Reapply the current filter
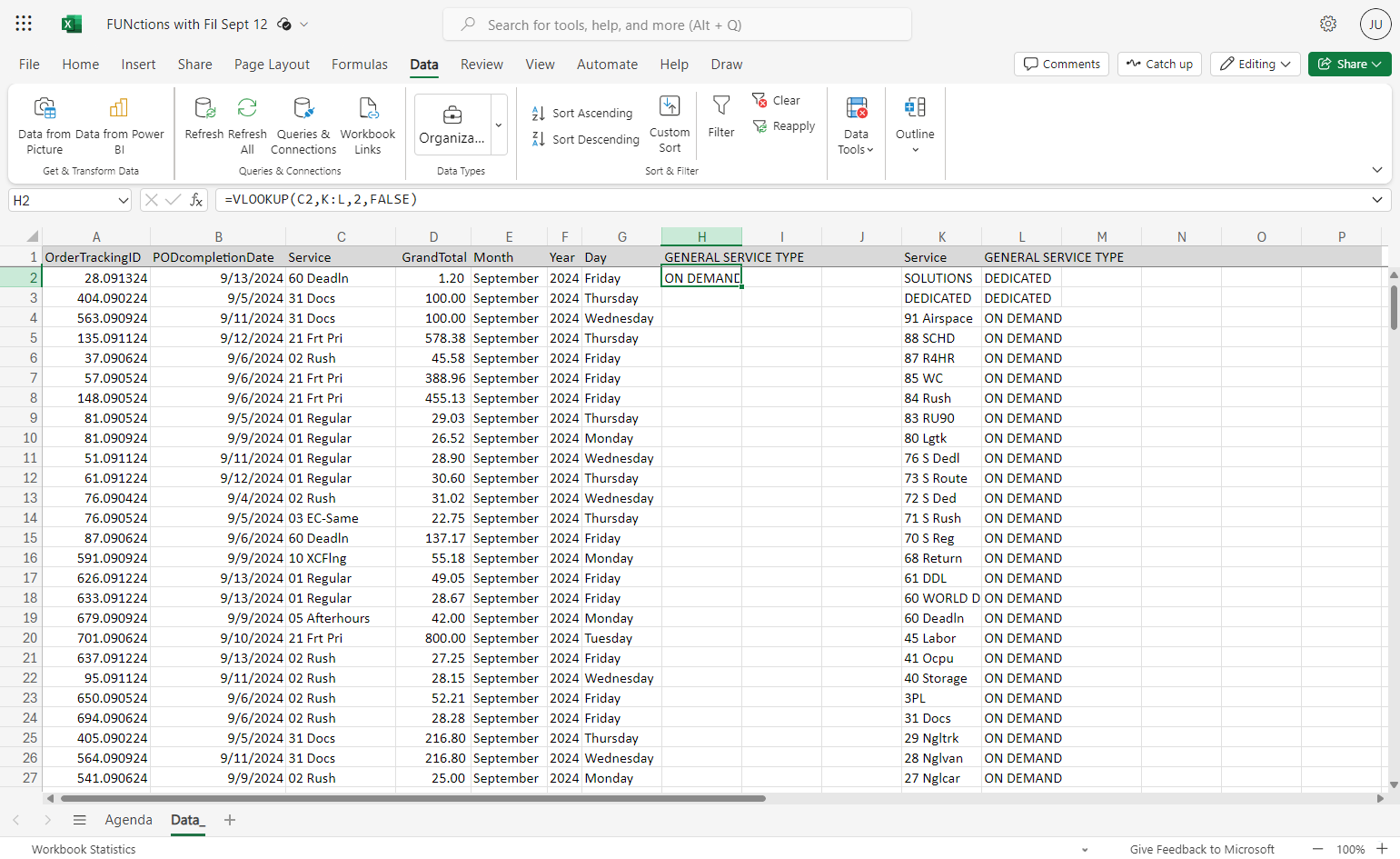This screenshot has width=1400, height=859. [x=784, y=126]
